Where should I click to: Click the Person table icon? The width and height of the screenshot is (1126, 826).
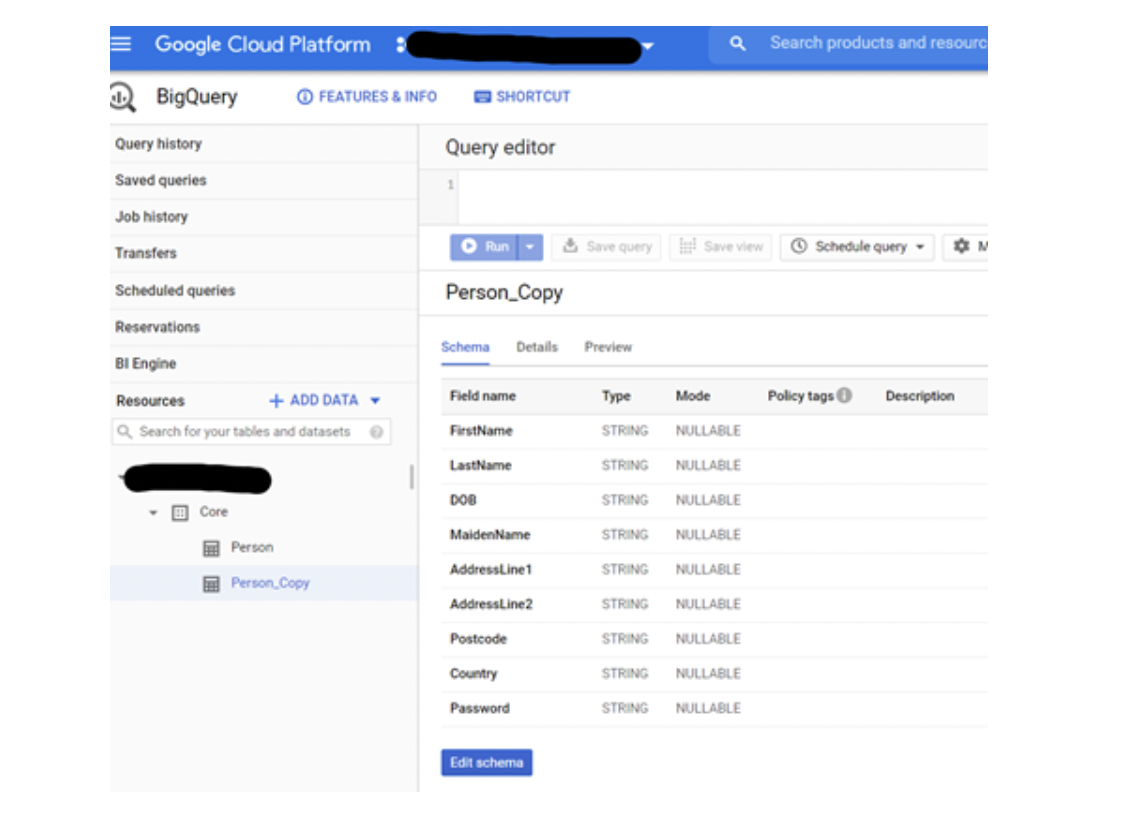[x=211, y=548]
